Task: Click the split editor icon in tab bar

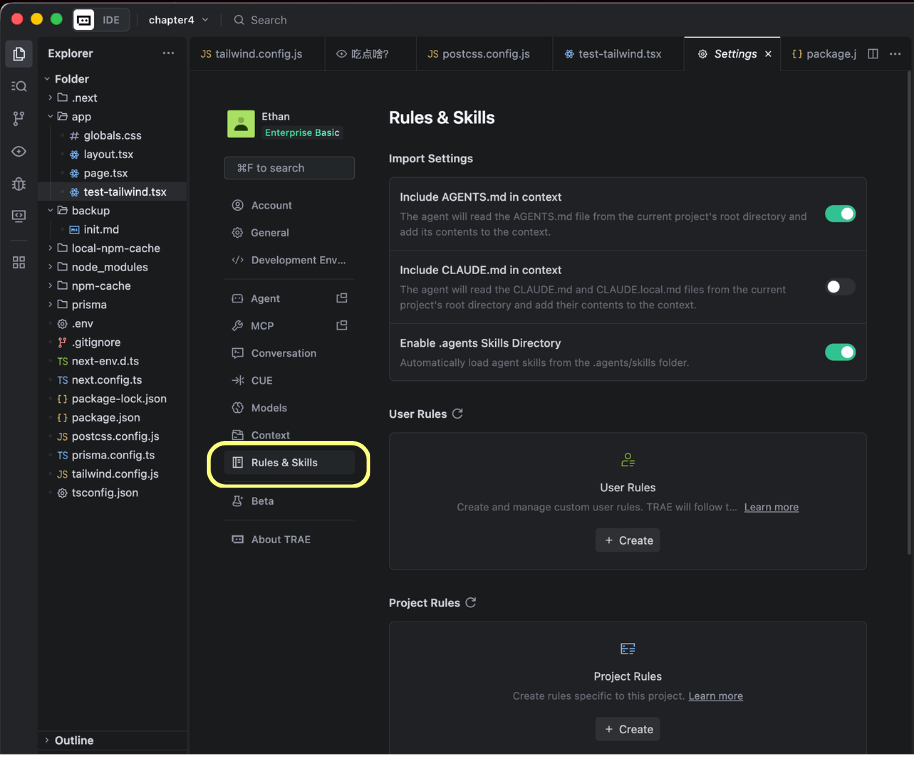Action: coord(873,54)
